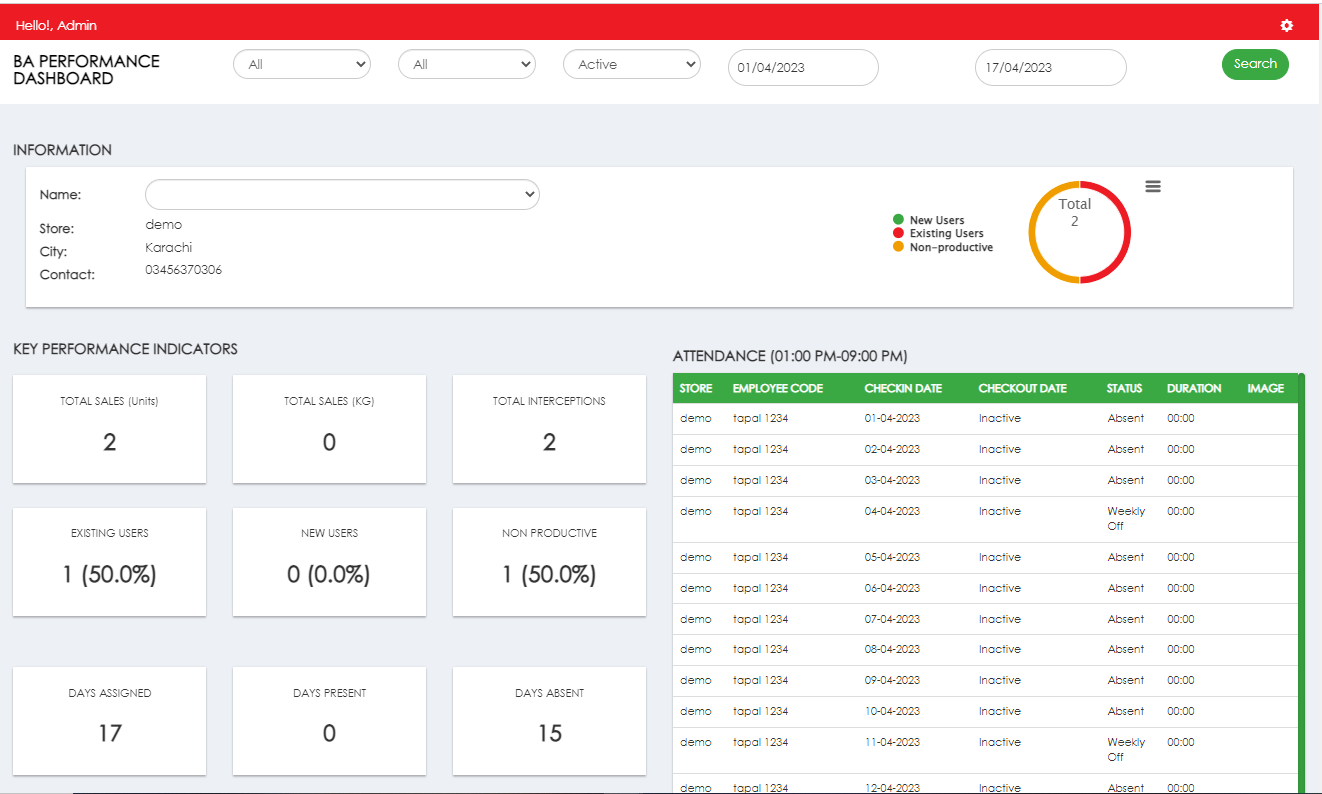Click the 07-04-2023 checkin date cell
1322x794 pixels.
[892, 619]
